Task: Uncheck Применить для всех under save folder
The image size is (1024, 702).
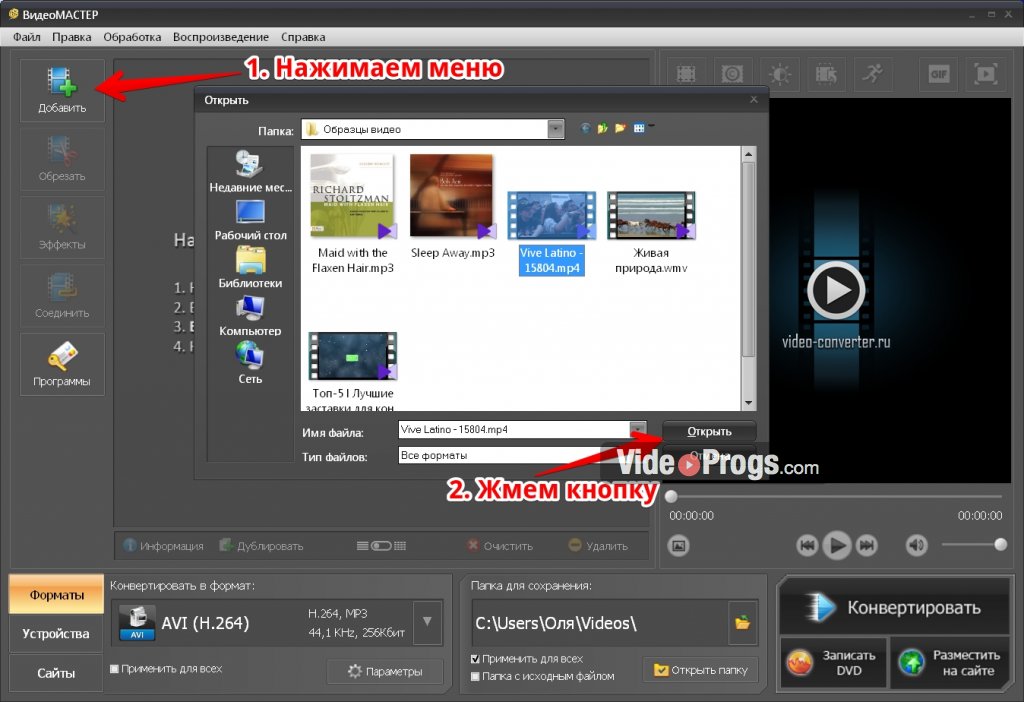Action: coord(475,659)
